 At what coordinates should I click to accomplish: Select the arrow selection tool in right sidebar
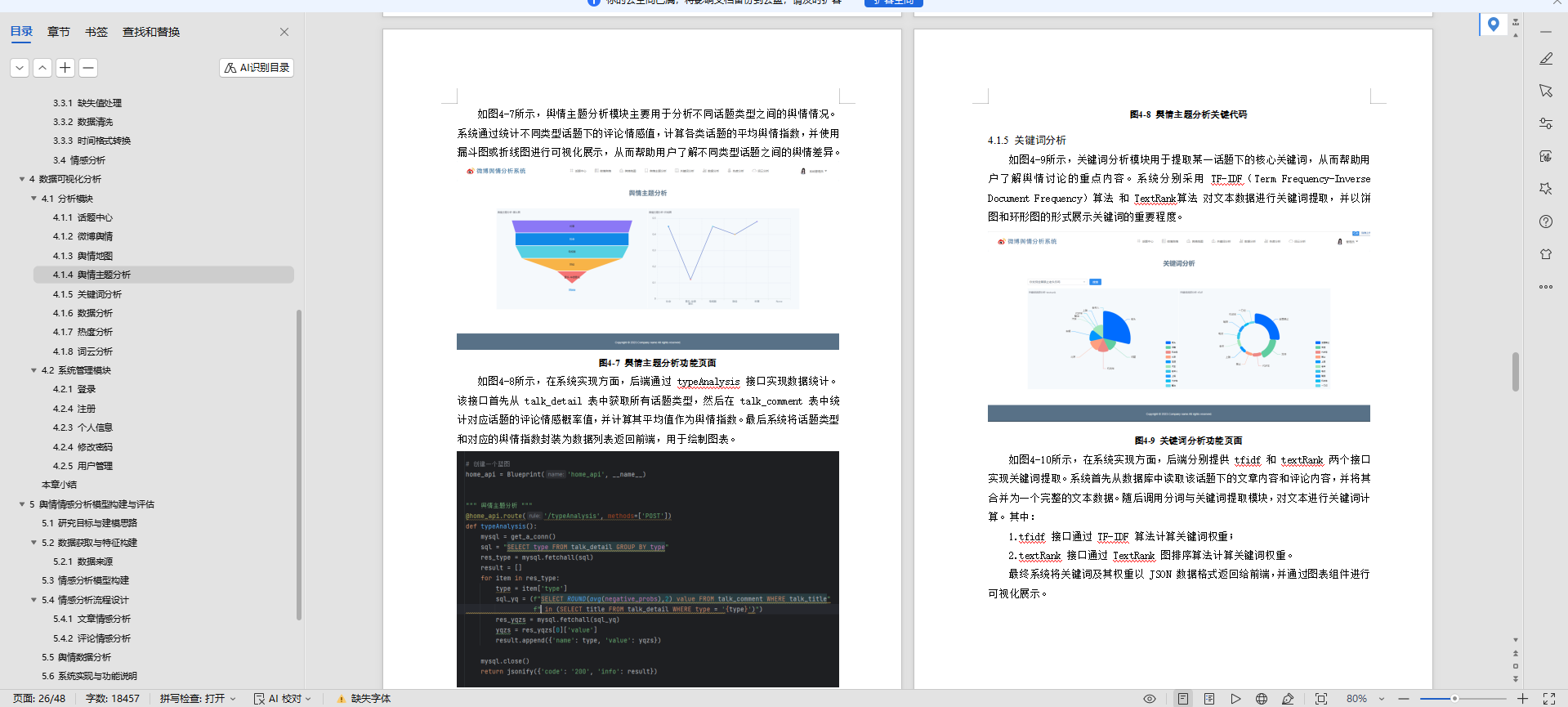[x=1546, y=91]
